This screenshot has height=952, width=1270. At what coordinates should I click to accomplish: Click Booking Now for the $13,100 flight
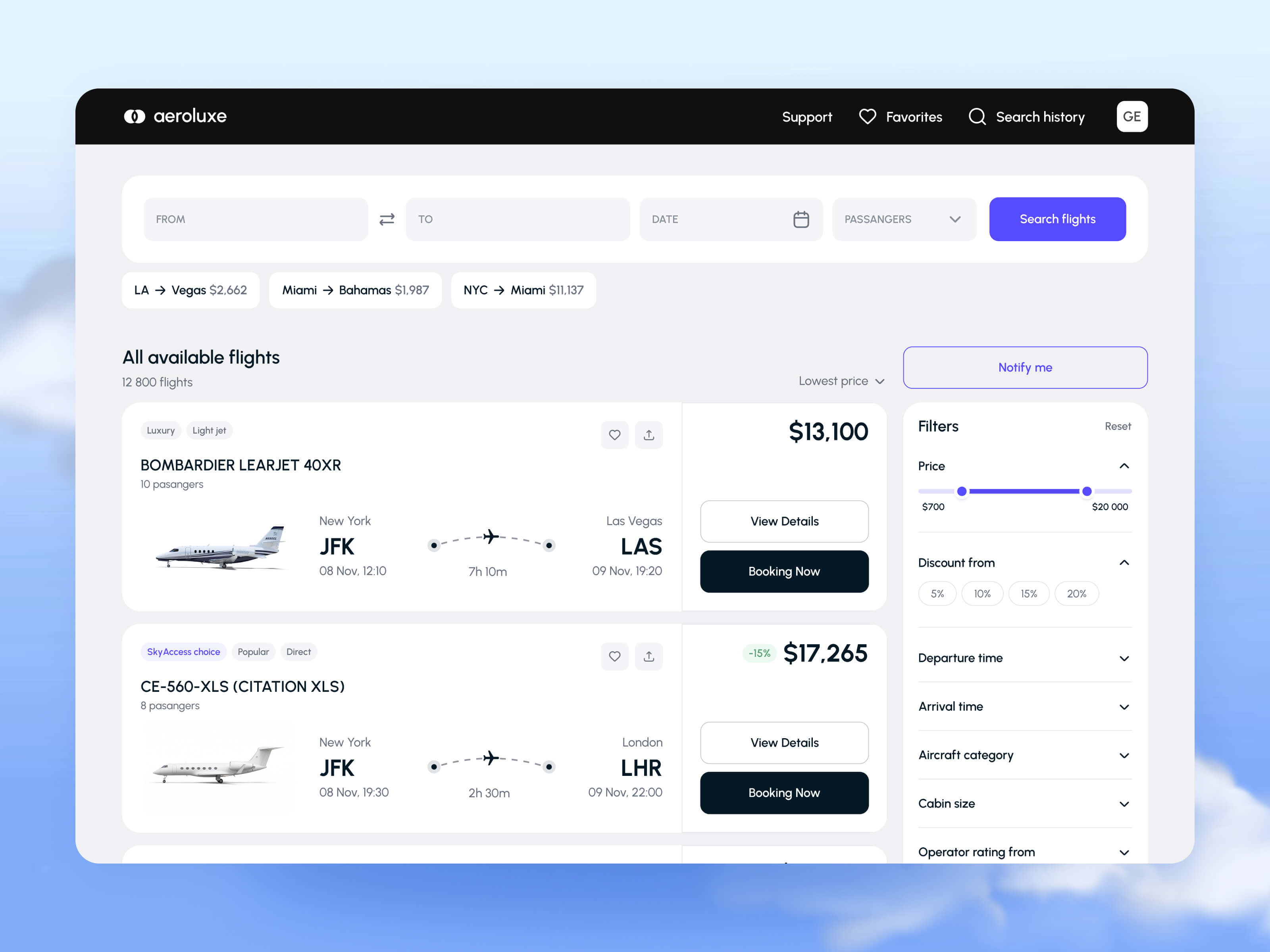click(x=784, y=572)
